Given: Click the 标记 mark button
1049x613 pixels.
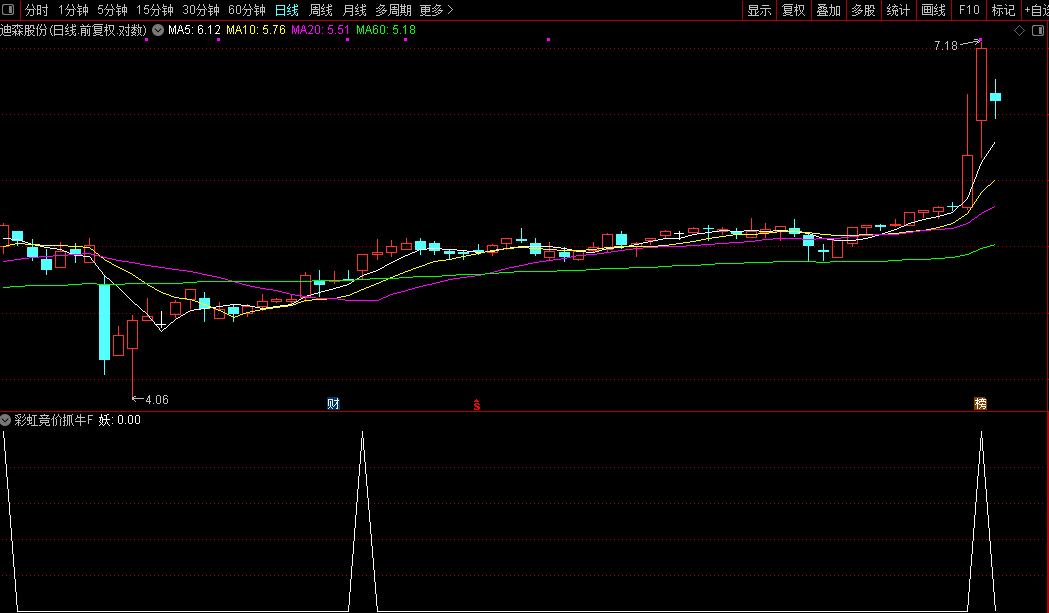Looking at the screenshot, I should pos(1003,10).
